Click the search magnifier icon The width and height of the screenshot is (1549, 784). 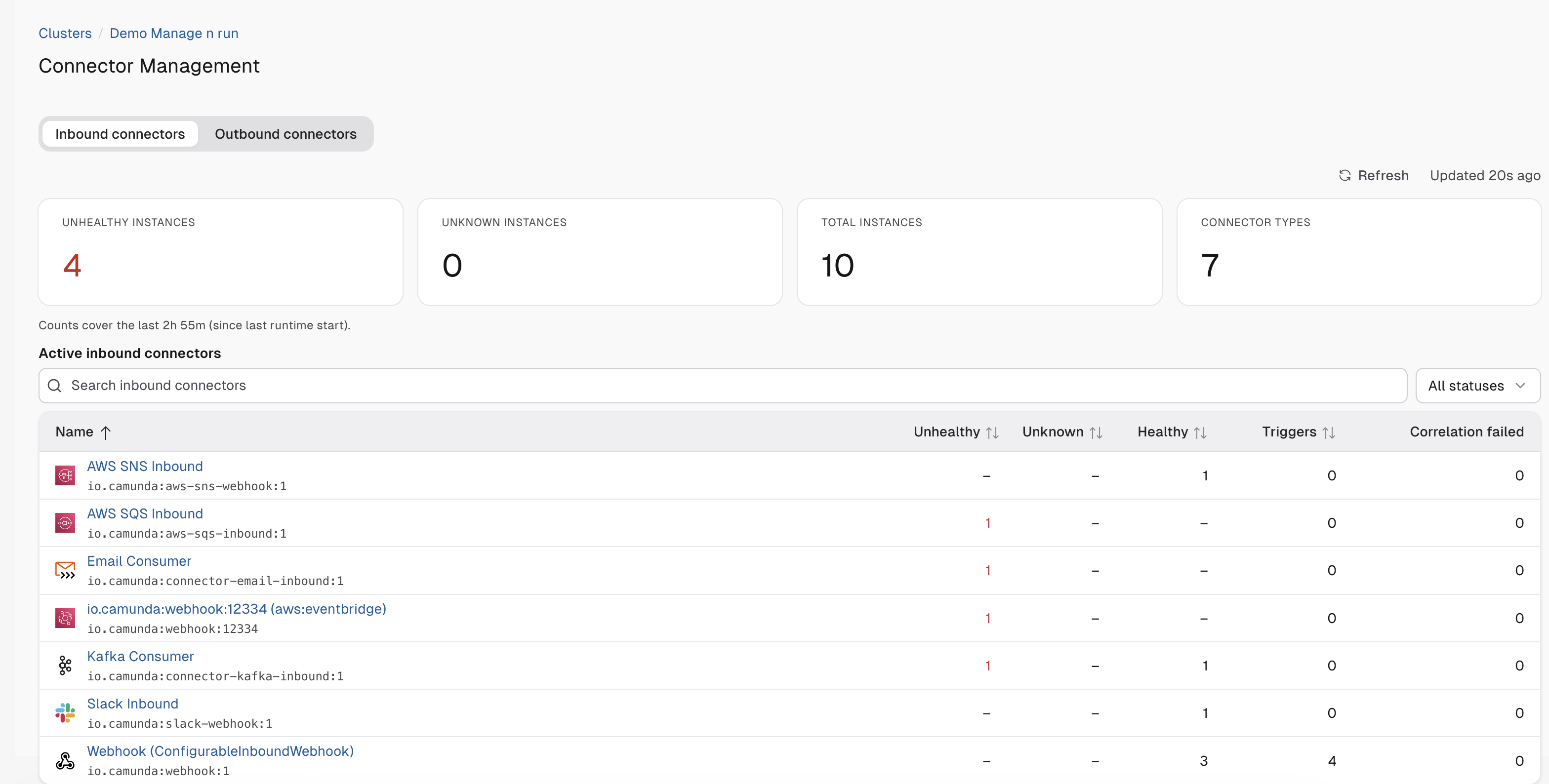click(x=54, y=386)
